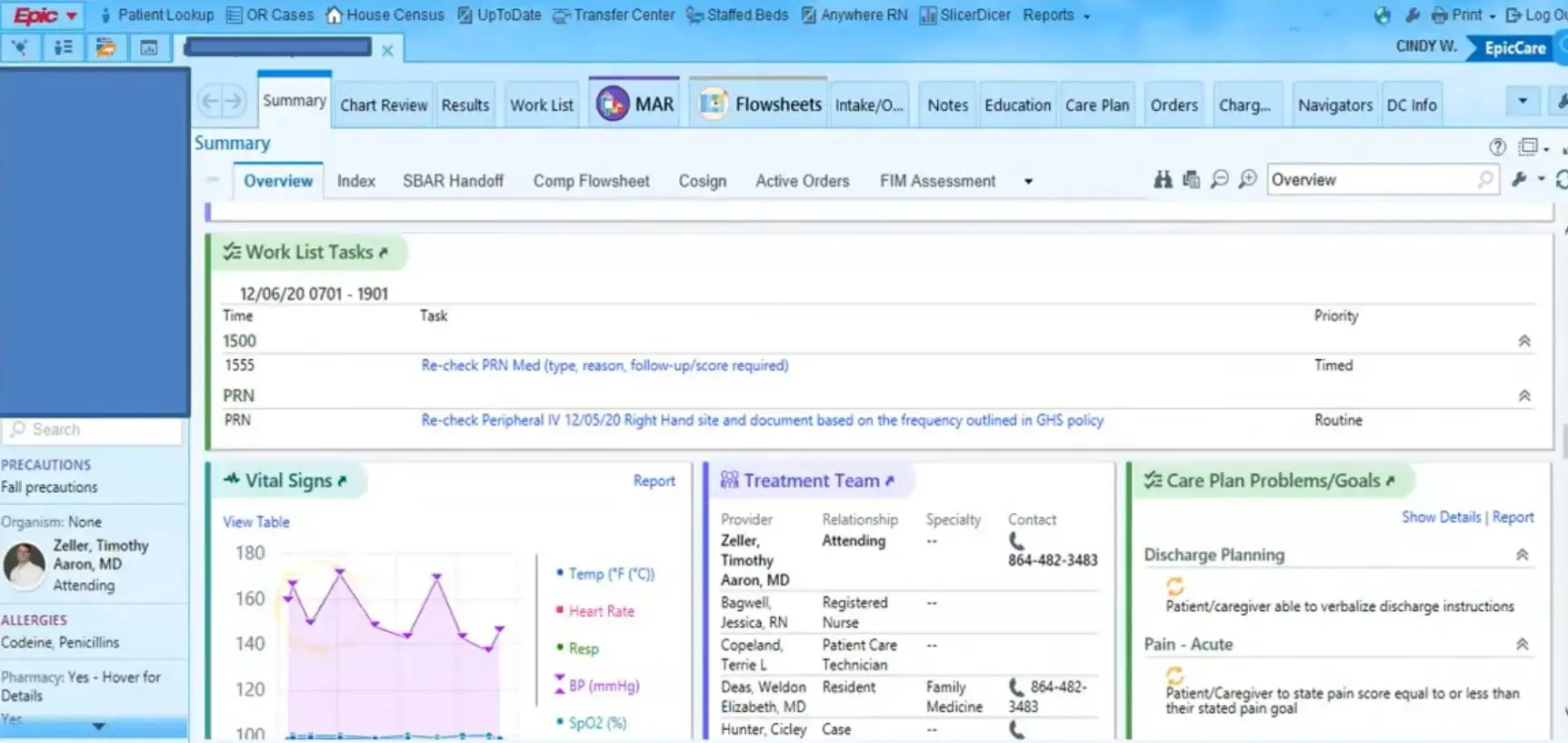
Task: Open OR Cases from the top toolbar
Action: point(270,15)
